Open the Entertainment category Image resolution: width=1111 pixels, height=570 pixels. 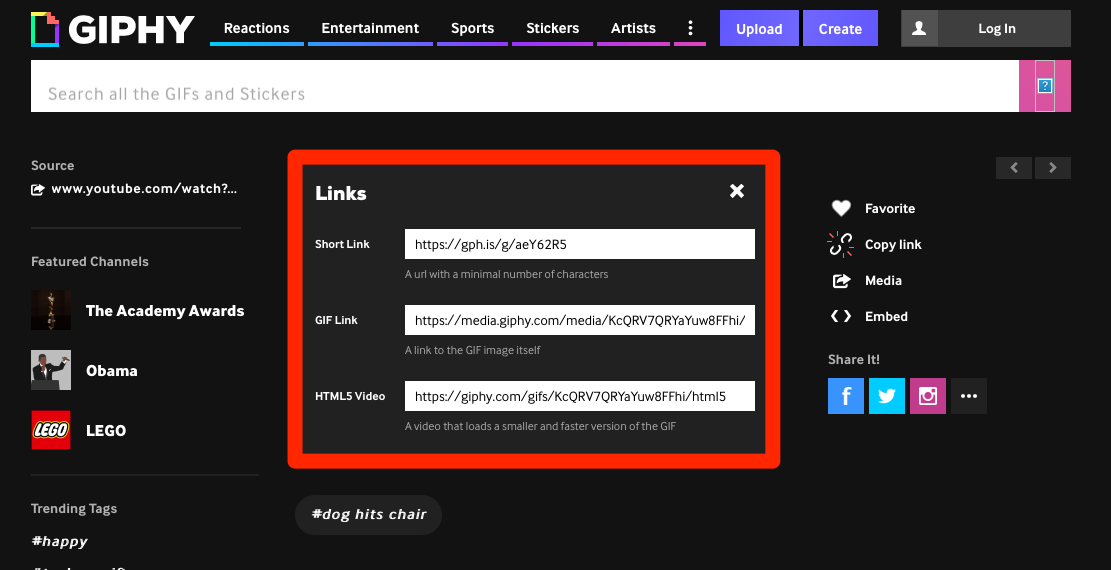(370, 28)
